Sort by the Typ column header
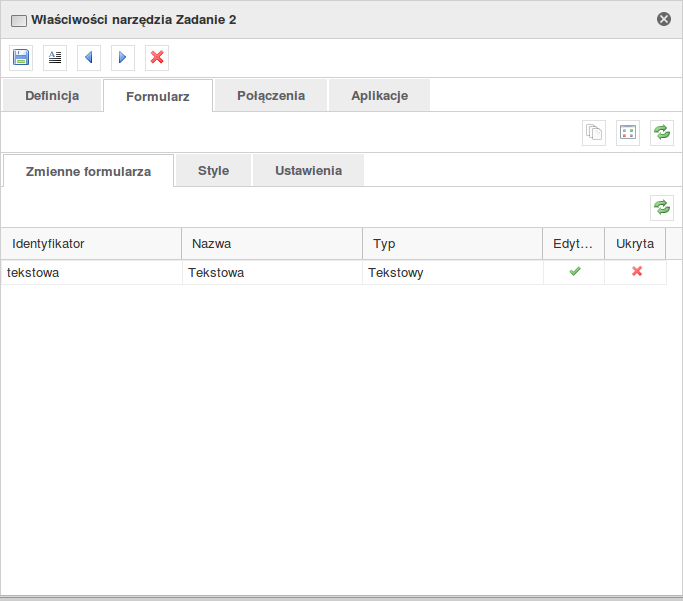The image size is (683, 601). click(x=452, y=244)
